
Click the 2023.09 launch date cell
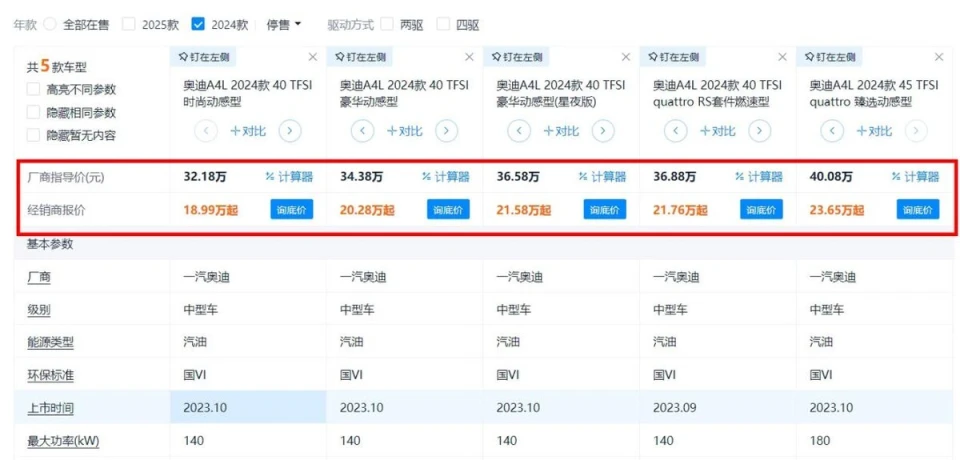pyautogui.click(x=673, y=408)
